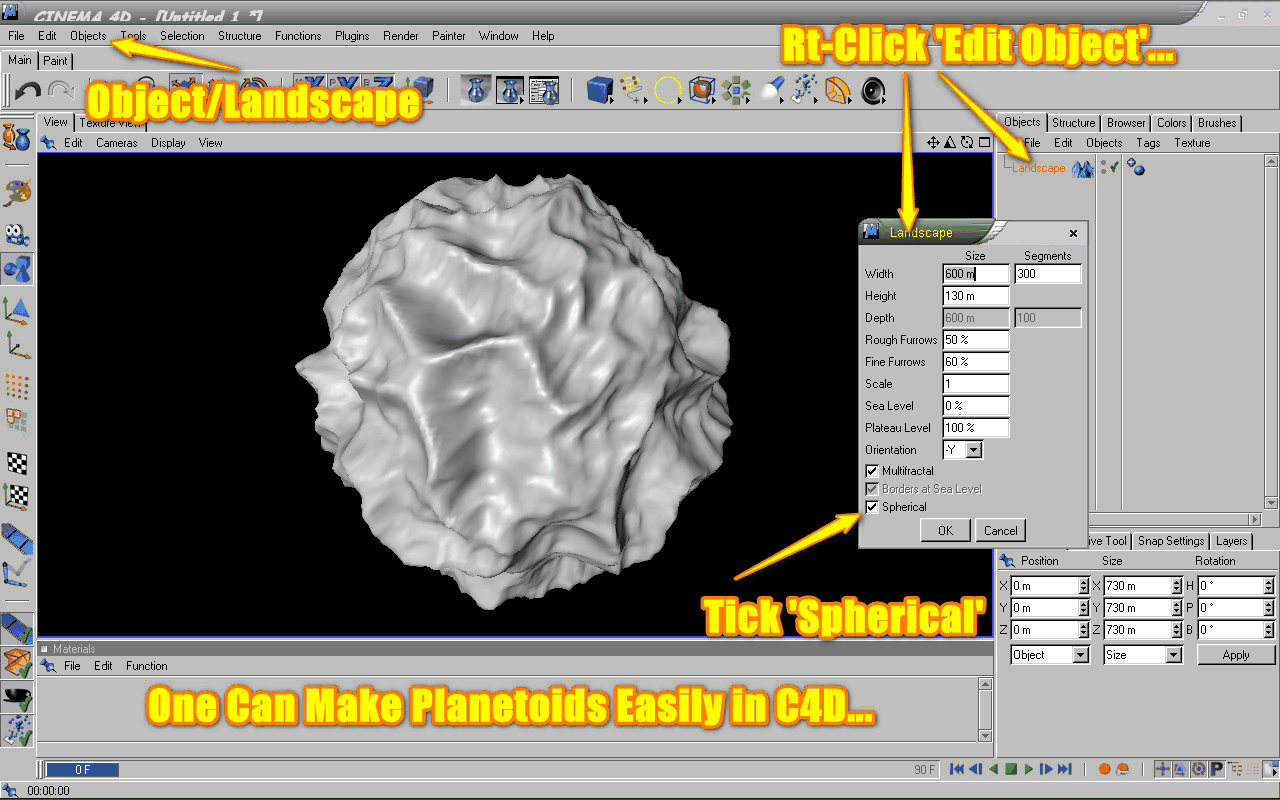Select the camera tool in left toolbar
The height and width of the screenshot is (800, 1280).
17,235
